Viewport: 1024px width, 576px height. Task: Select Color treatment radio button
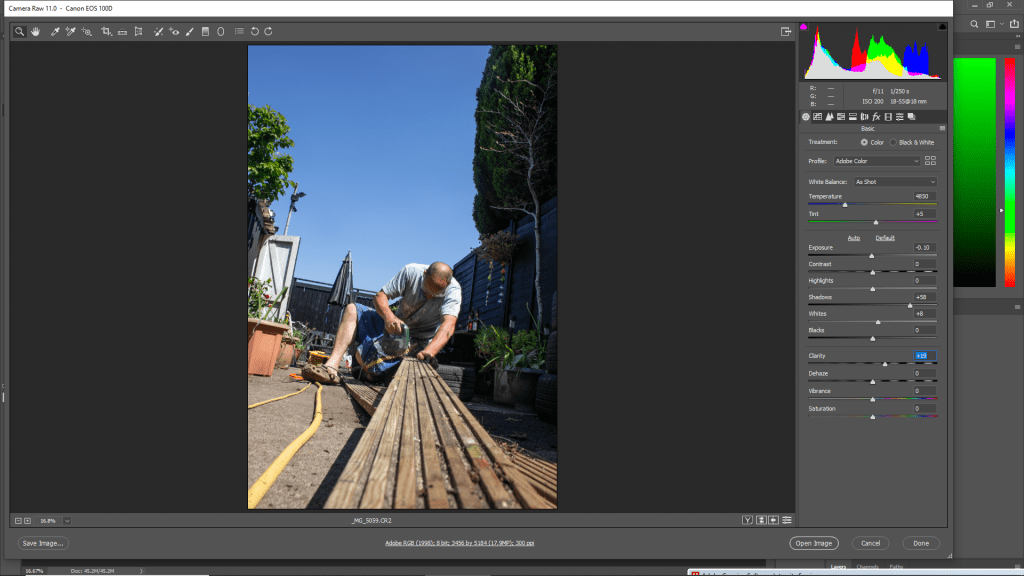coord(864,143)
